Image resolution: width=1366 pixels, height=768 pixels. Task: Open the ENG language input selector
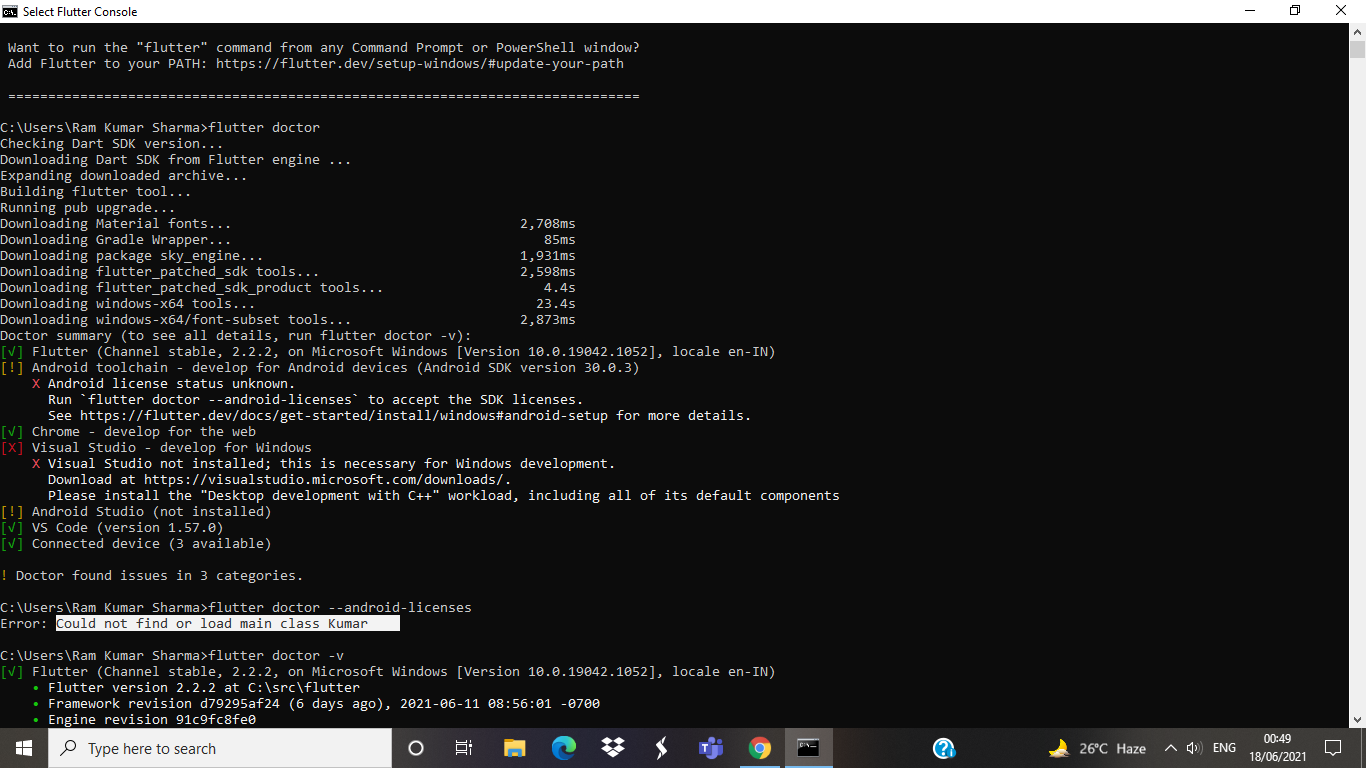1223,748
